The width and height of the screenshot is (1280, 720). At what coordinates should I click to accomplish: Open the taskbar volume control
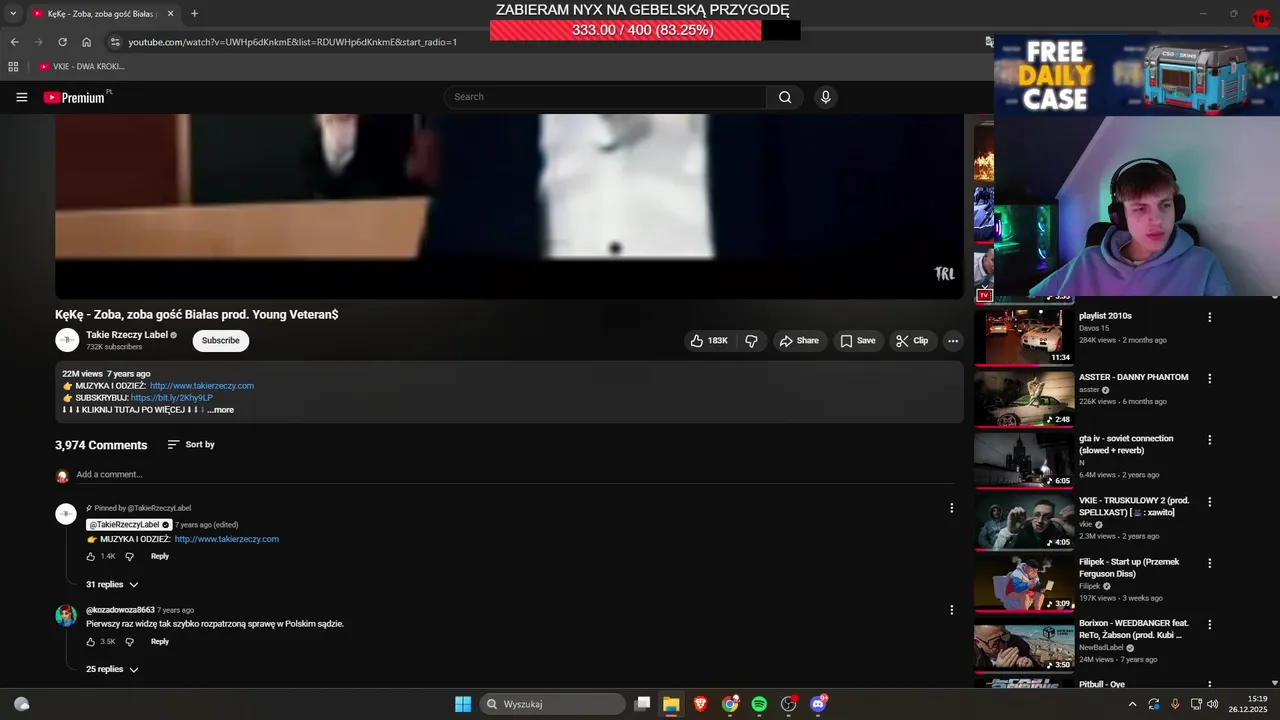pos(1213,704)
